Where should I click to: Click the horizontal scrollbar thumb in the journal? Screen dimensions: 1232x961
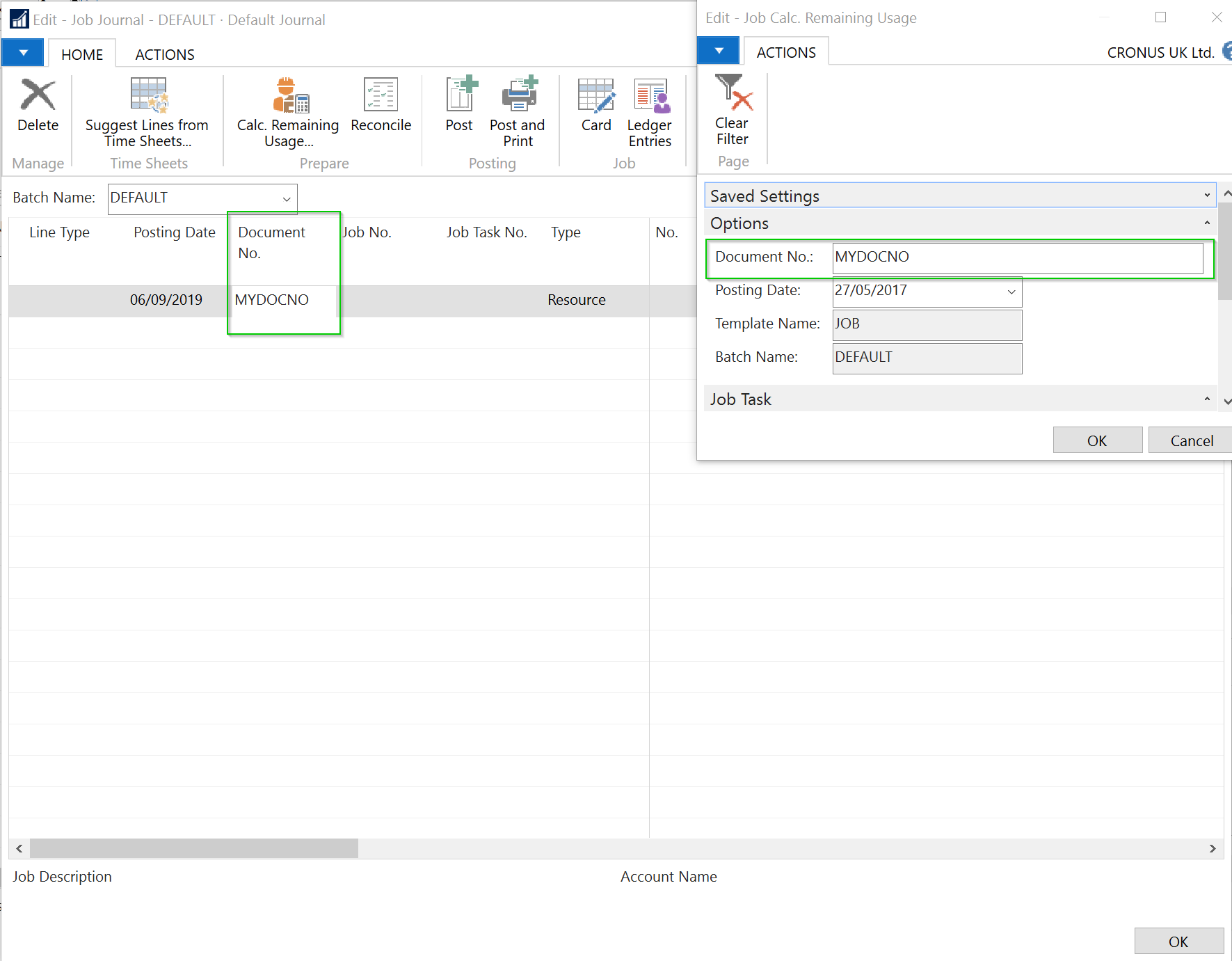(193, 848)
